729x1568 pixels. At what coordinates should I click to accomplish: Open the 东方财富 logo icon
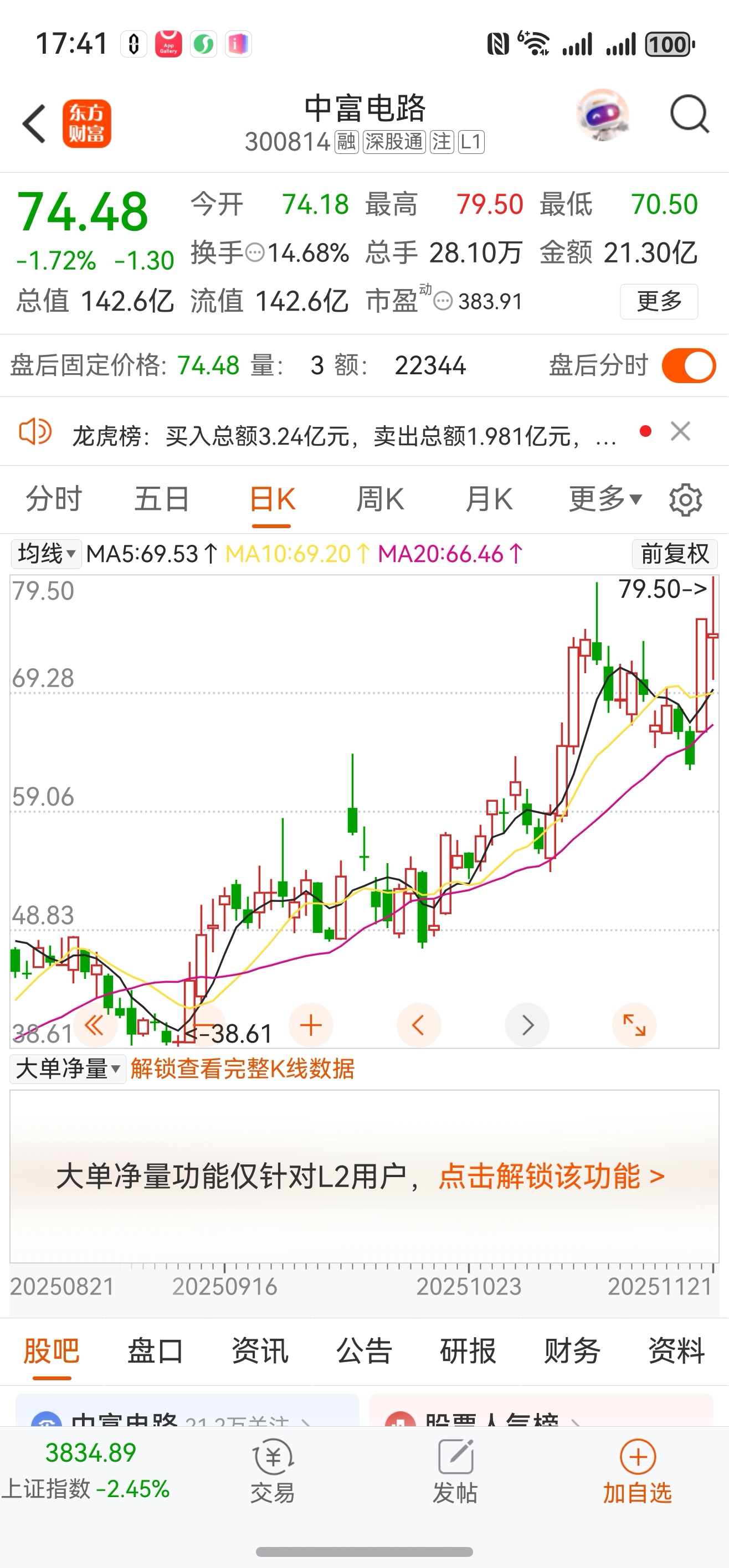tap(86, 123)
